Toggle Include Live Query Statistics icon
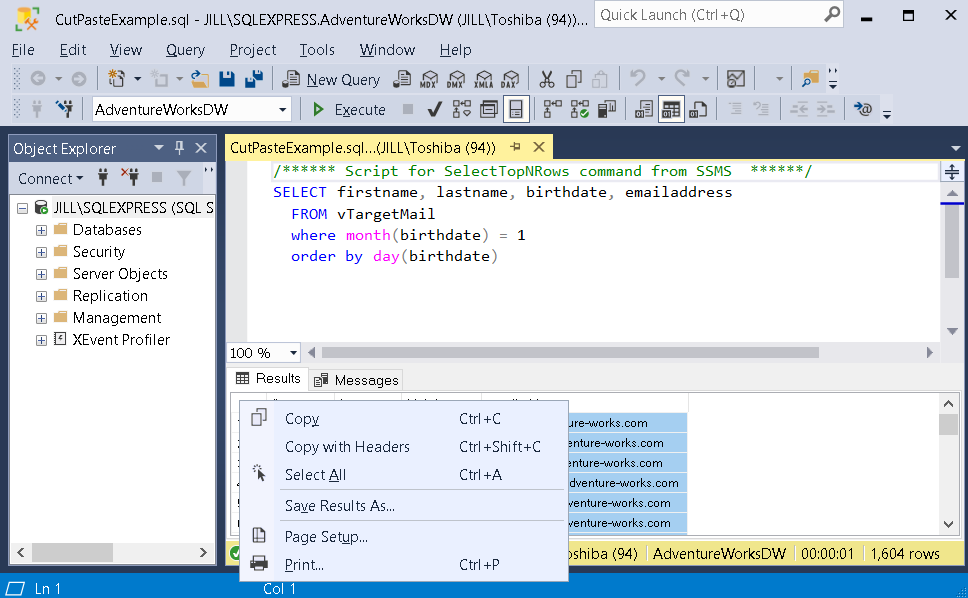This screenshot has width=968, height=598. click(579, 110)
